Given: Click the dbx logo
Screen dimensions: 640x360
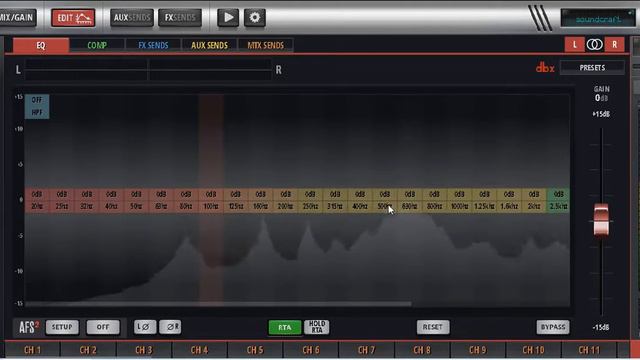Looking at the screenshot, I should (x=545, y=68).
